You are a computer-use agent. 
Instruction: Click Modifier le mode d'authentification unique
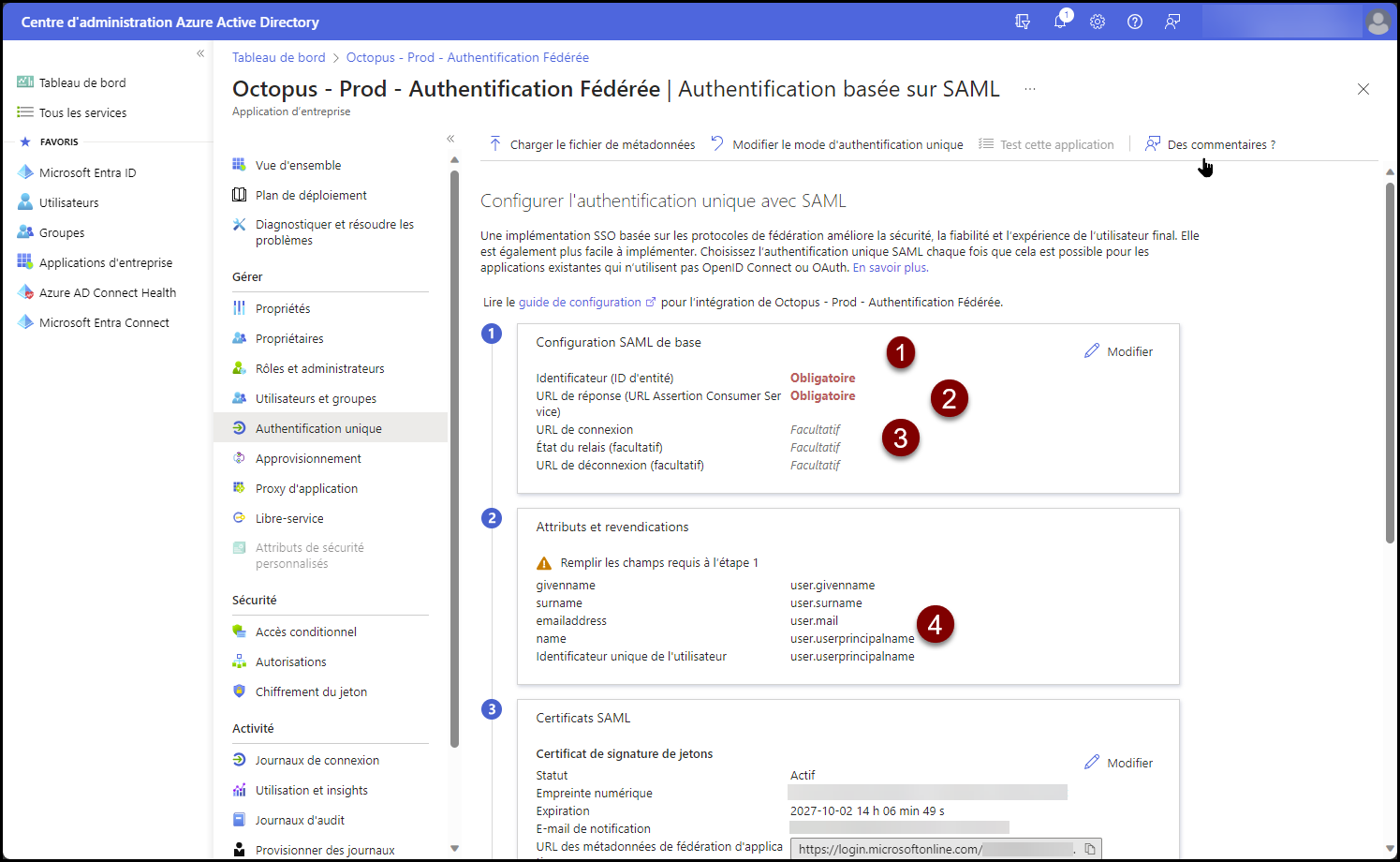point(837,144)
